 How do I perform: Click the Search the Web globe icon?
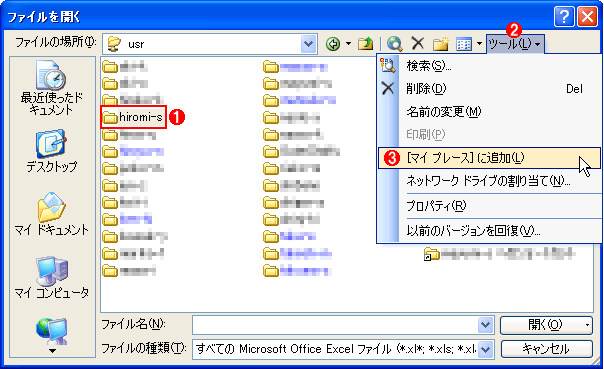point(394,44)
